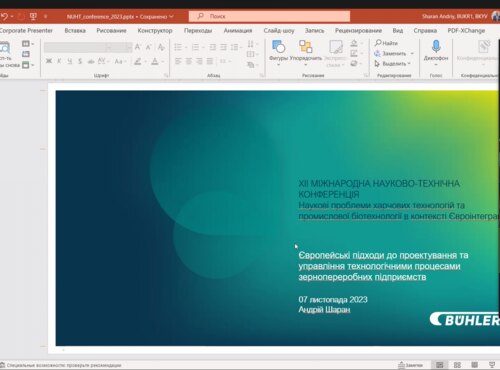
Task: Open Выделить select dropdown
Action: point(393,63)
